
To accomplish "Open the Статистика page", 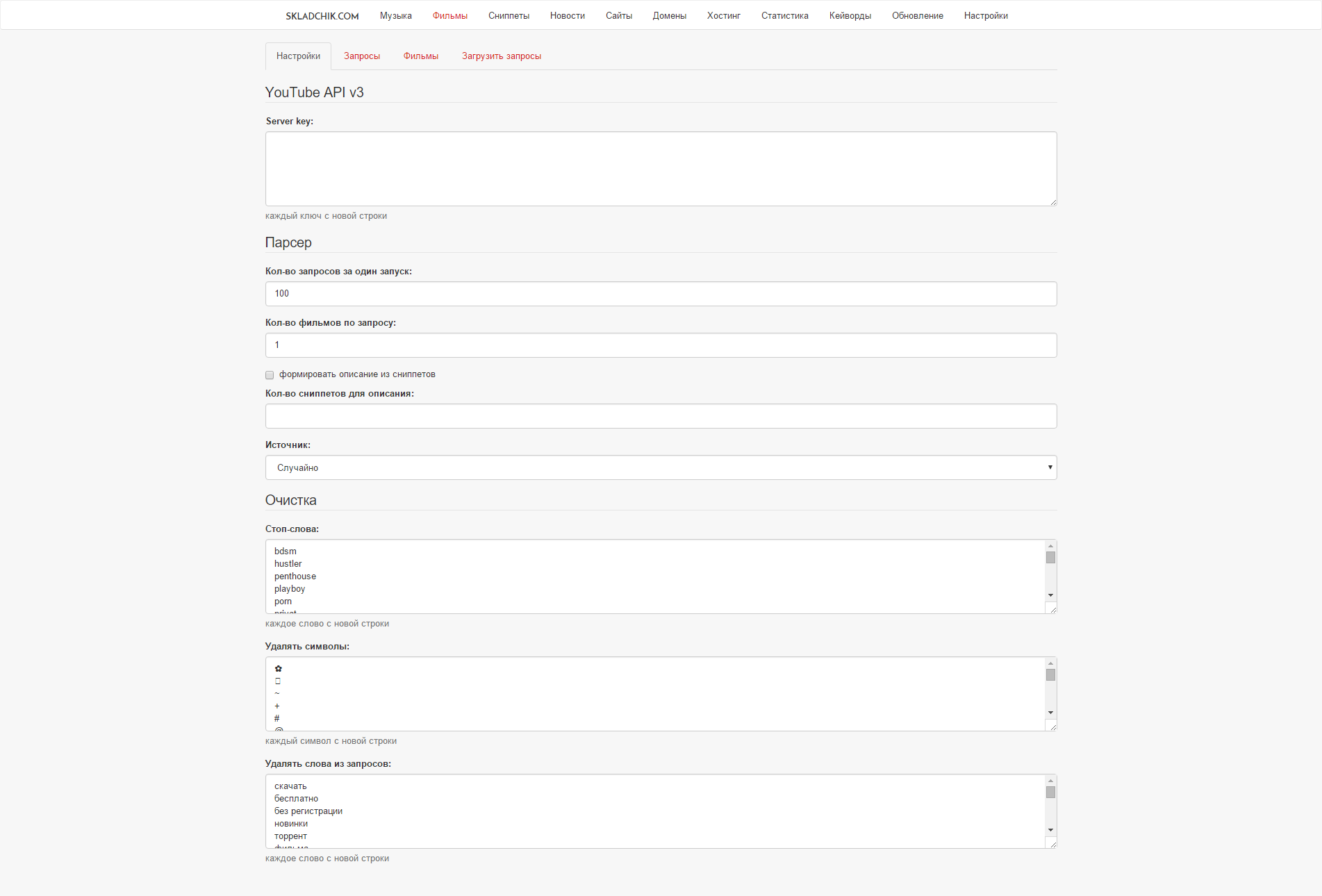I will 784,15.
